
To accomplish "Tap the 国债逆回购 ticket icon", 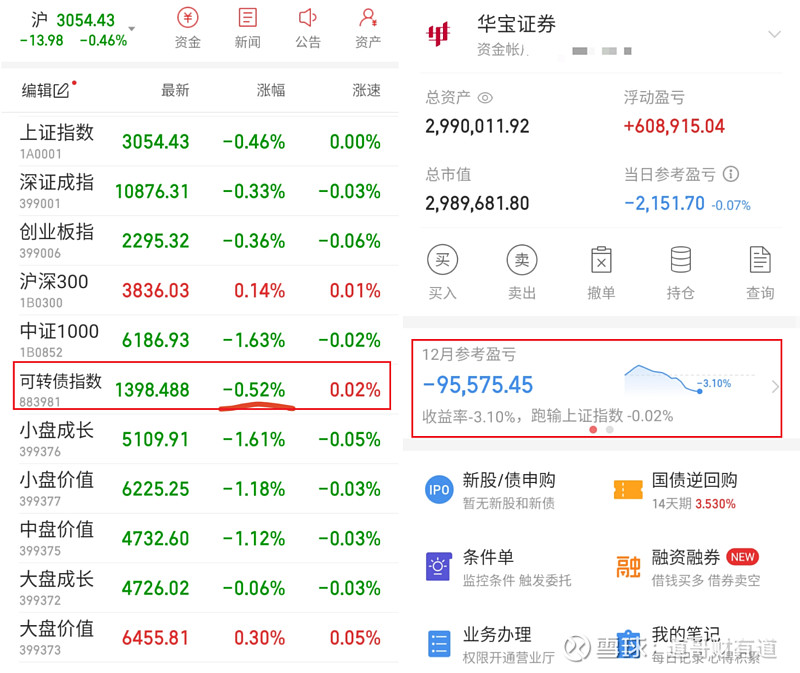I will click(x=628, y=490).
